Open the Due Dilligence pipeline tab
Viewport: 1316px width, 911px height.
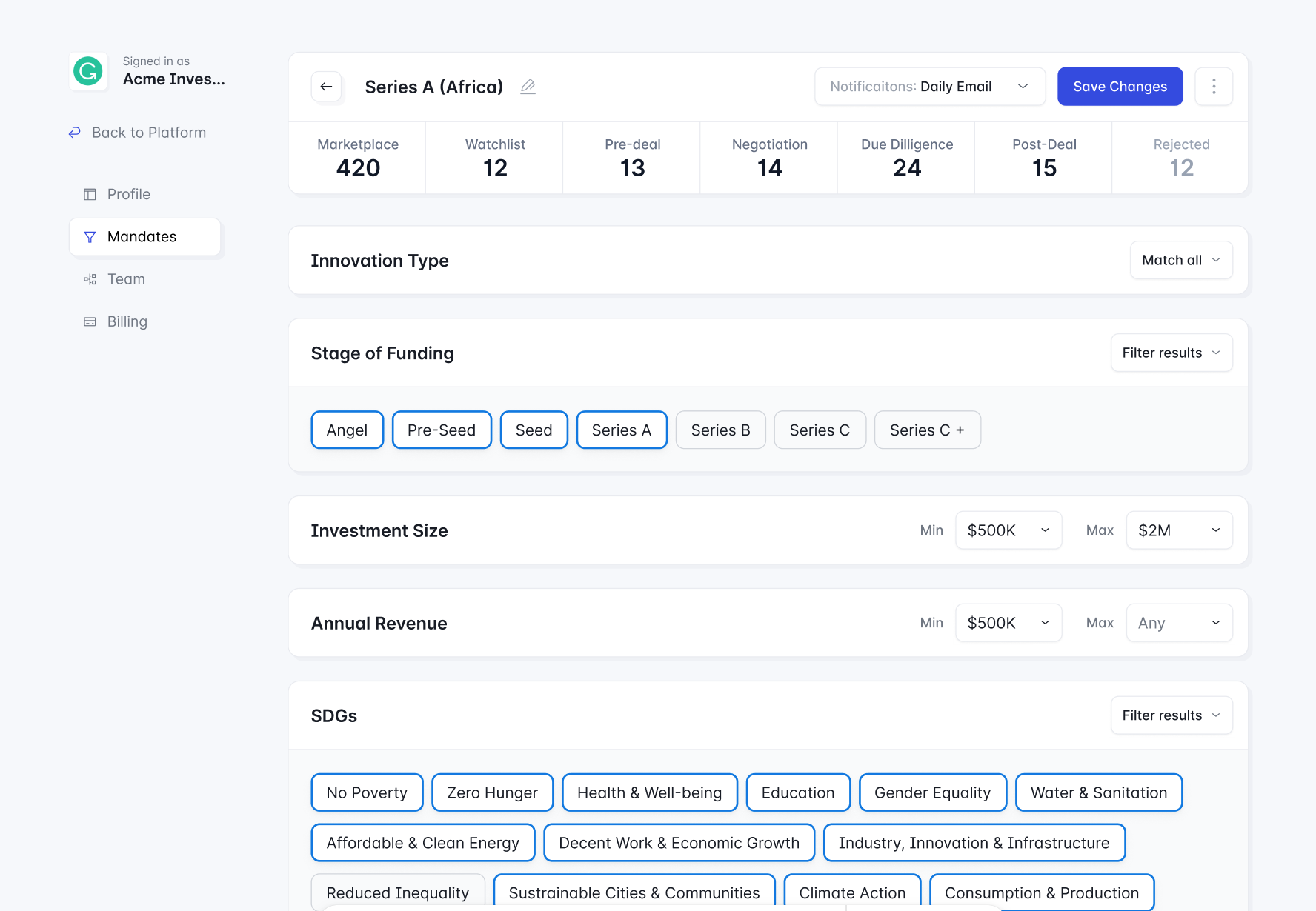[906, 158]
